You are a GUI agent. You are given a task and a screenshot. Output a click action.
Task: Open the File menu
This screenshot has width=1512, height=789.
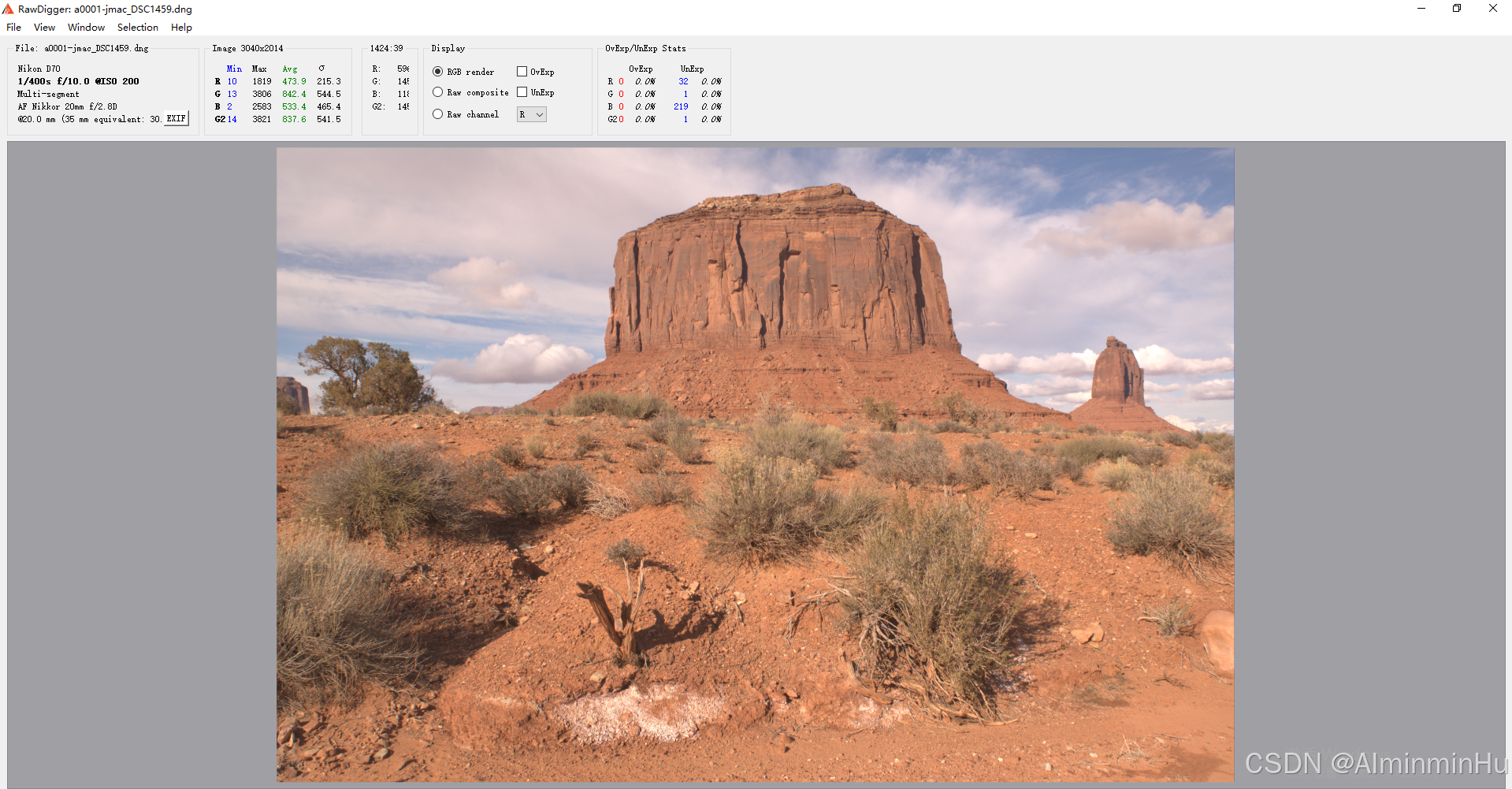click(x=13, y=27)
